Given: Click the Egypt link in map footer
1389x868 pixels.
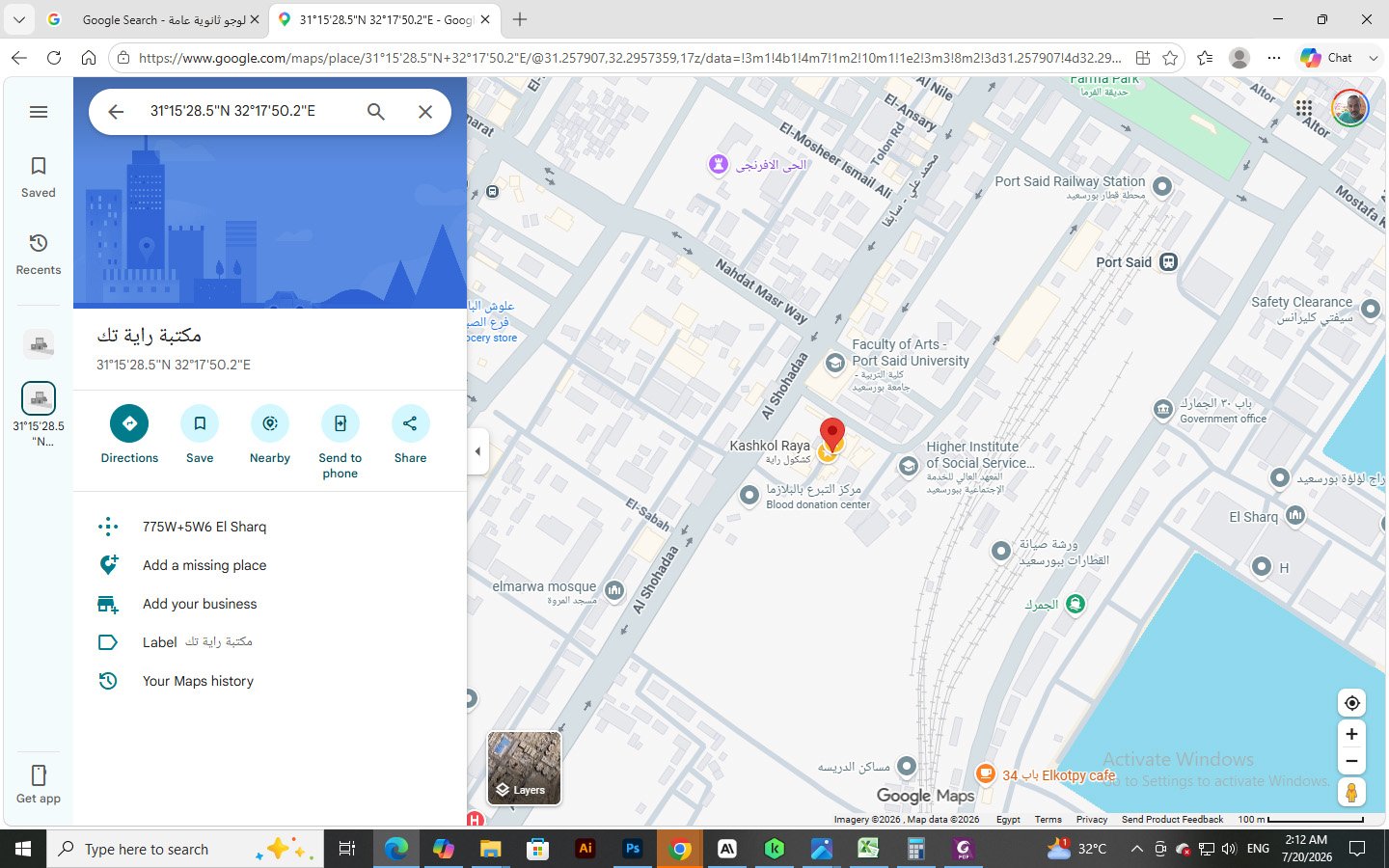Looking at the screenshot, I should (x=1008, y=820).
